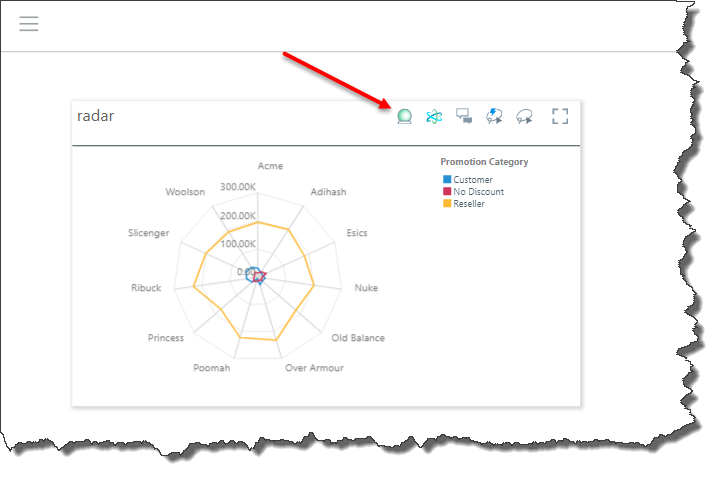Click the atom-shaped analysis icon
The width and height of the screenshot is (721, 477).
[434, 117]
